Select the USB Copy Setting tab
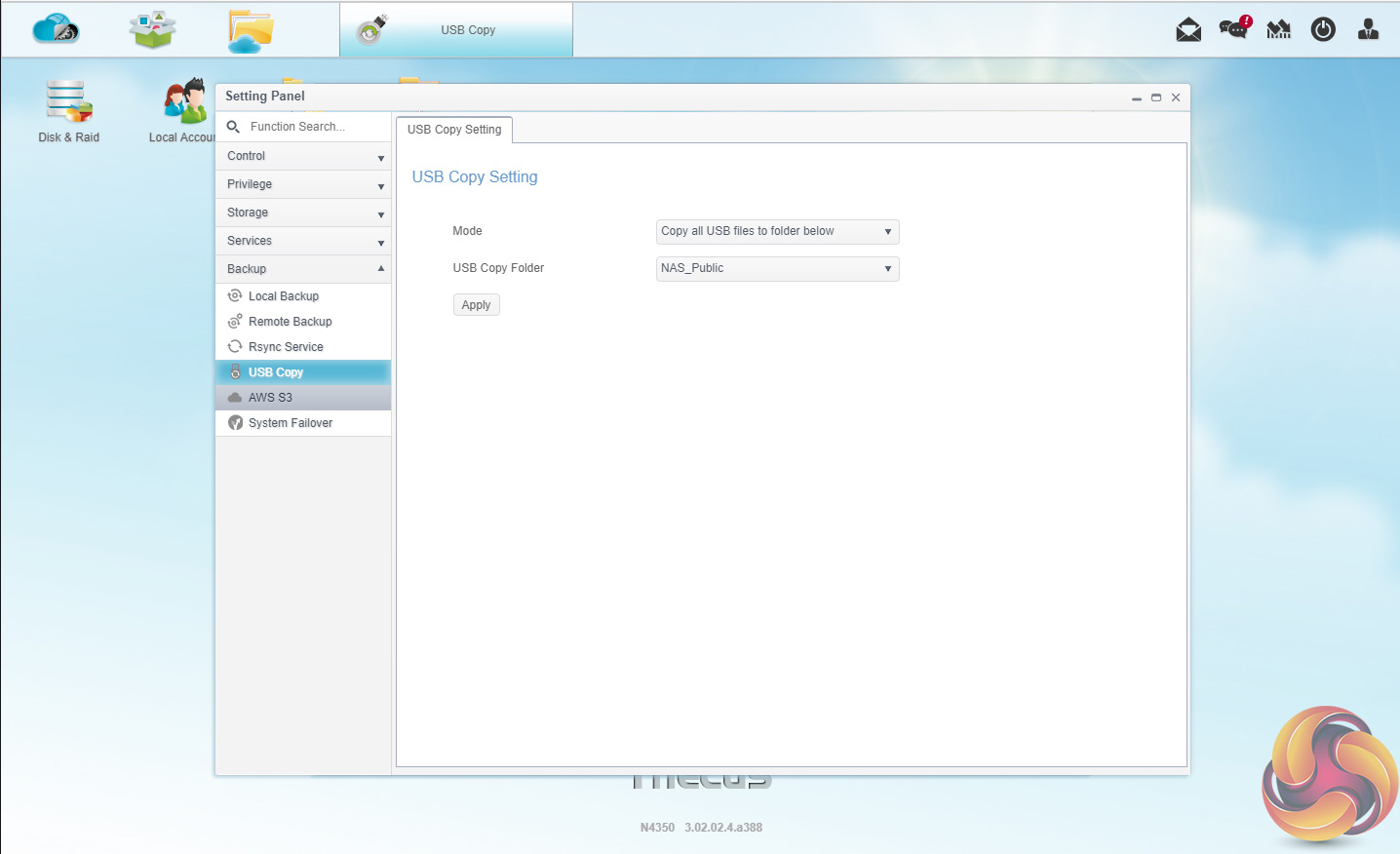This screenshot has height=854, width=1400. pyautogui.click(x=454, y=130)
